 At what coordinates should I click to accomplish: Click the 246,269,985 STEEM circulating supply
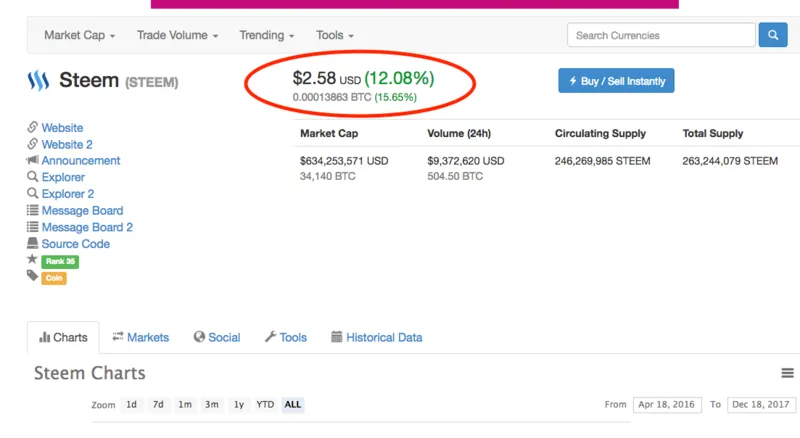coord(603,161)
